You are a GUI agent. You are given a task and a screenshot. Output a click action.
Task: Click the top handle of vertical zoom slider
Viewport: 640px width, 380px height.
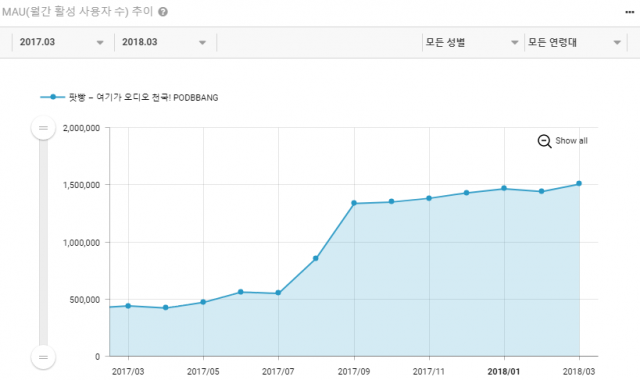(x=43, y=128)
